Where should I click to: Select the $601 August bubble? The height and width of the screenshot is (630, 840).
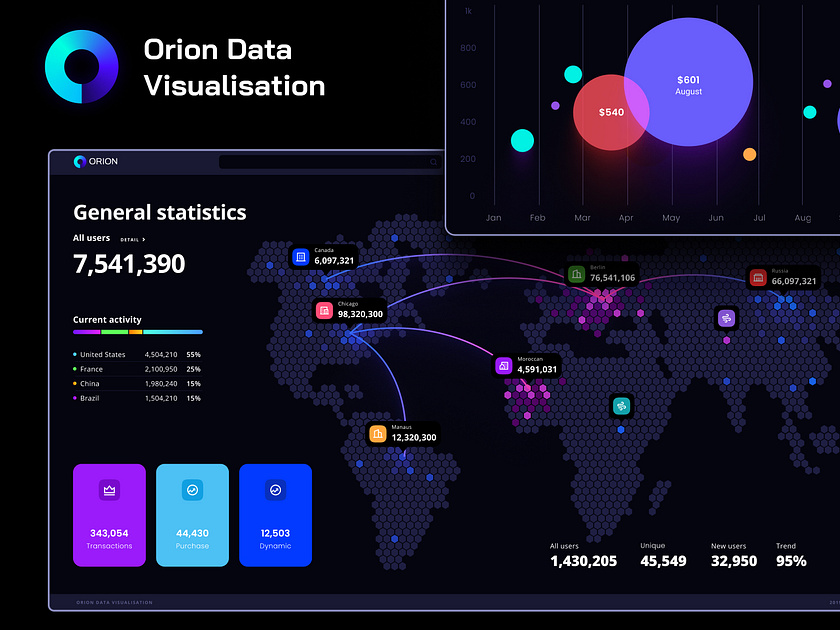coord(688,82)
